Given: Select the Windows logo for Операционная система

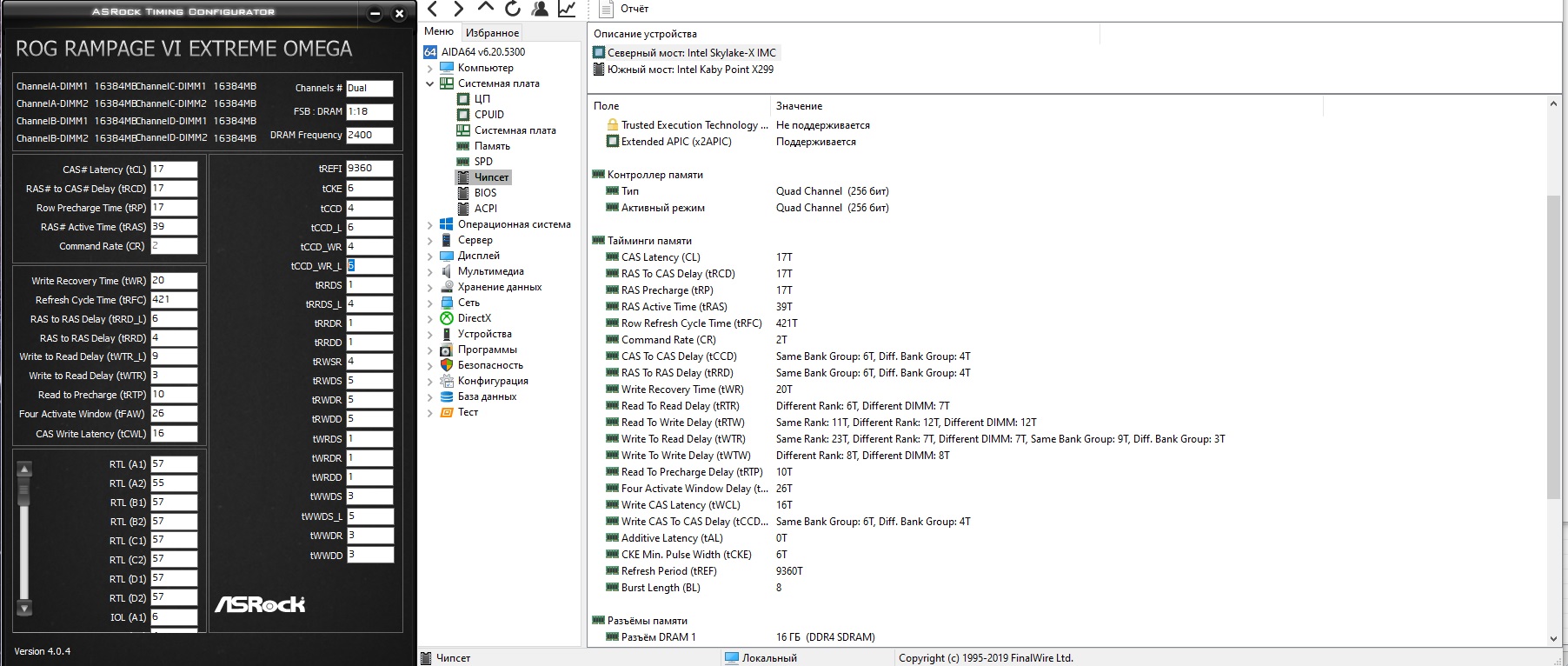Looking at the screenshot, I should pos(447,224).
